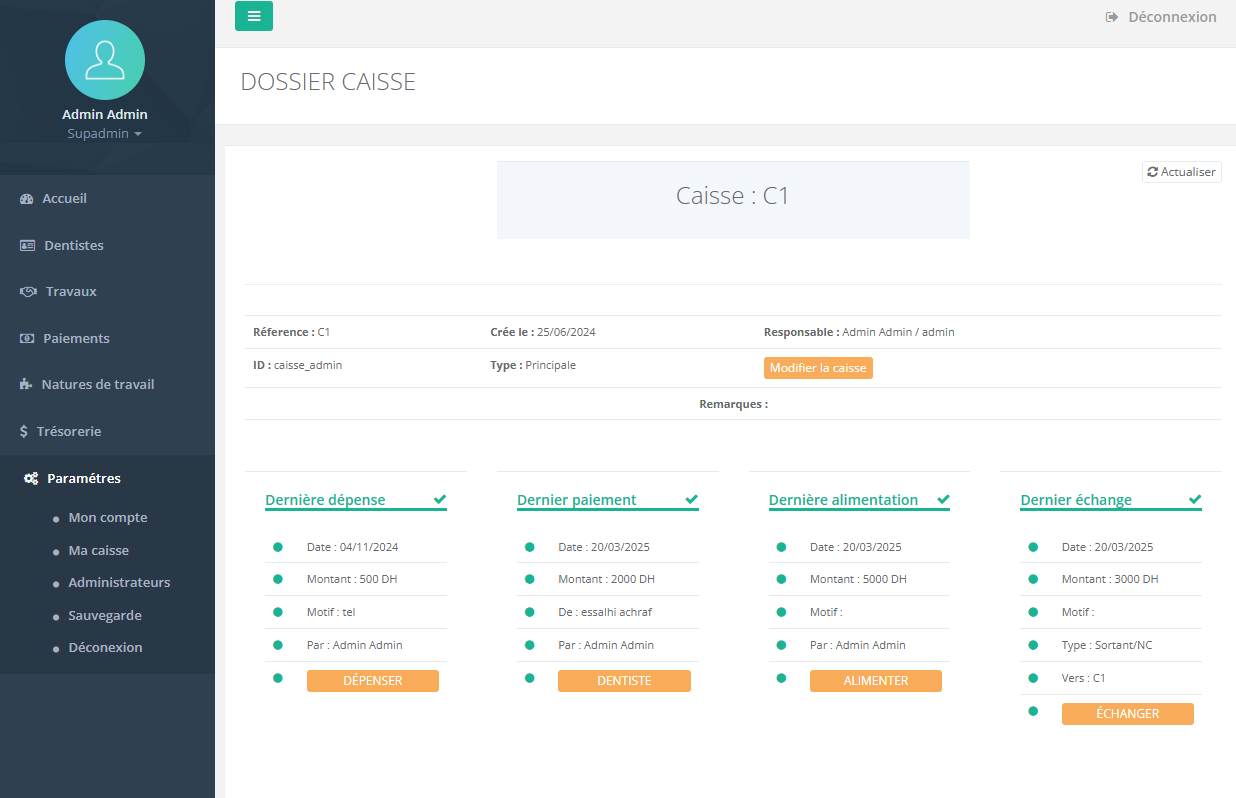
Task: Collapse the Paramétres sidebar section
Action: click(84, 479)
